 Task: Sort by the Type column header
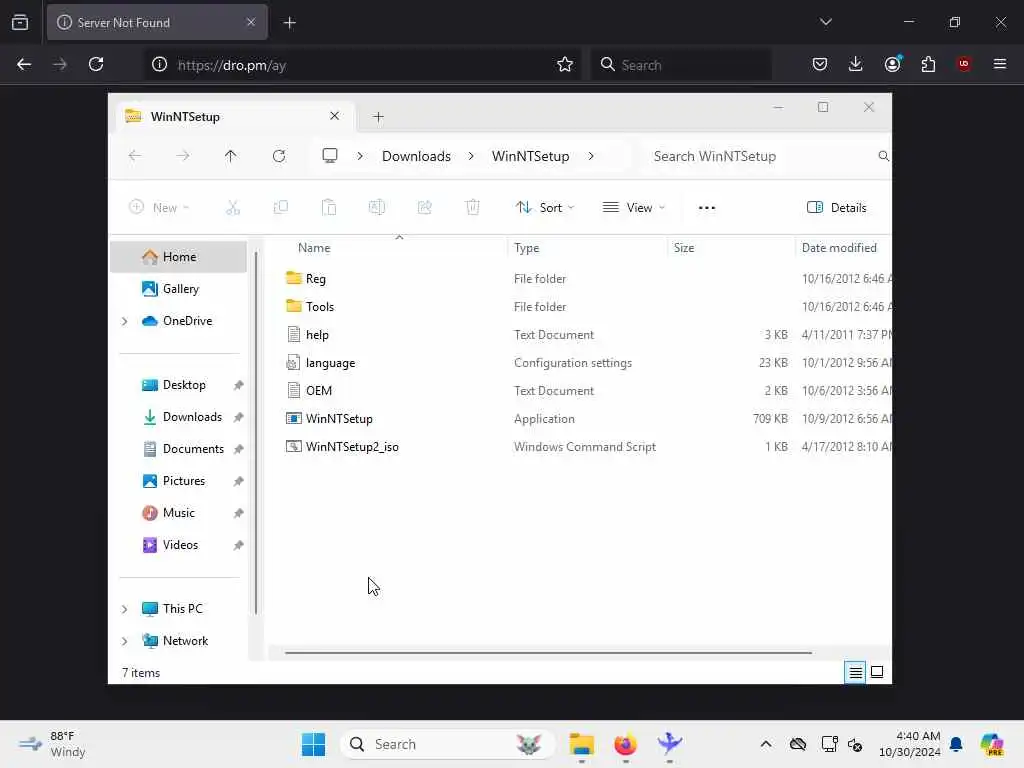(526, 248)
